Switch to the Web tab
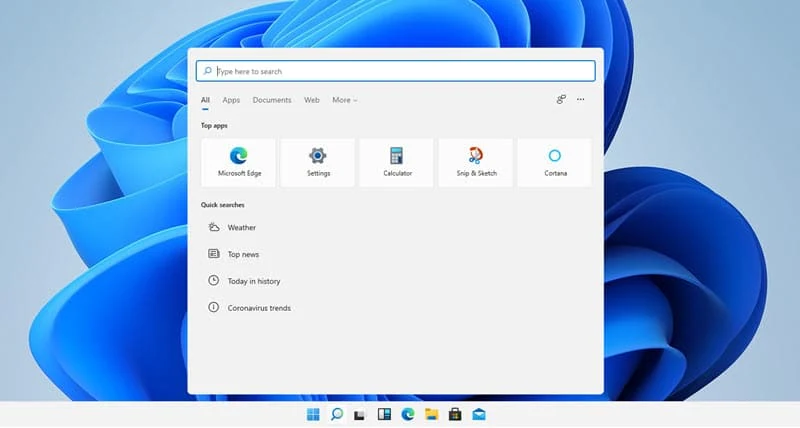Viewport: 800px width, 428px height. (x=312, y=100)
